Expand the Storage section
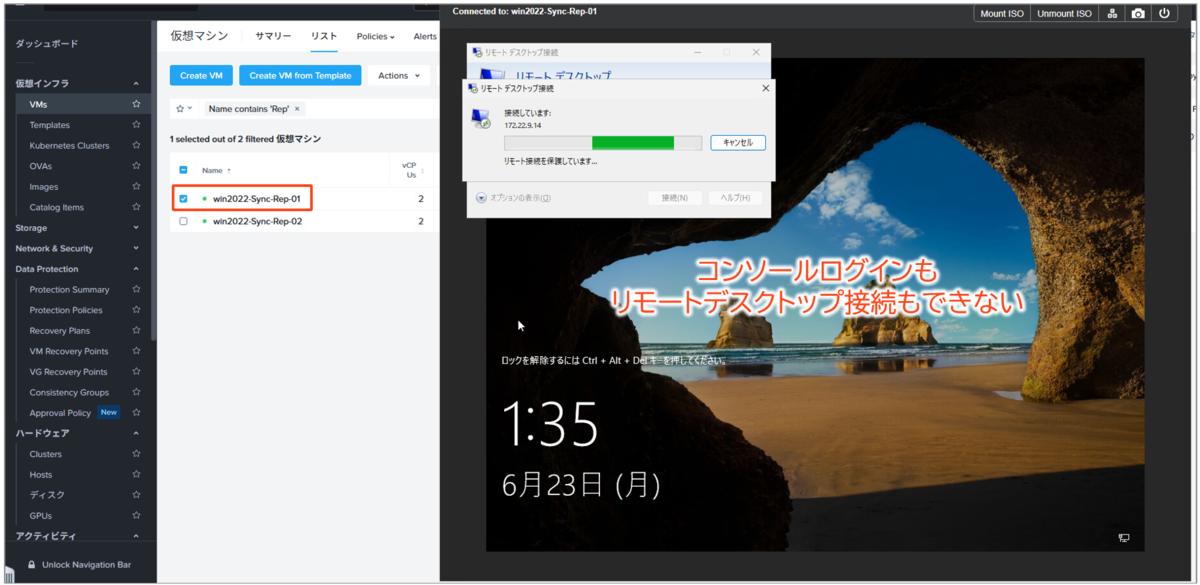1200x585 pixels. coord(136,228)
